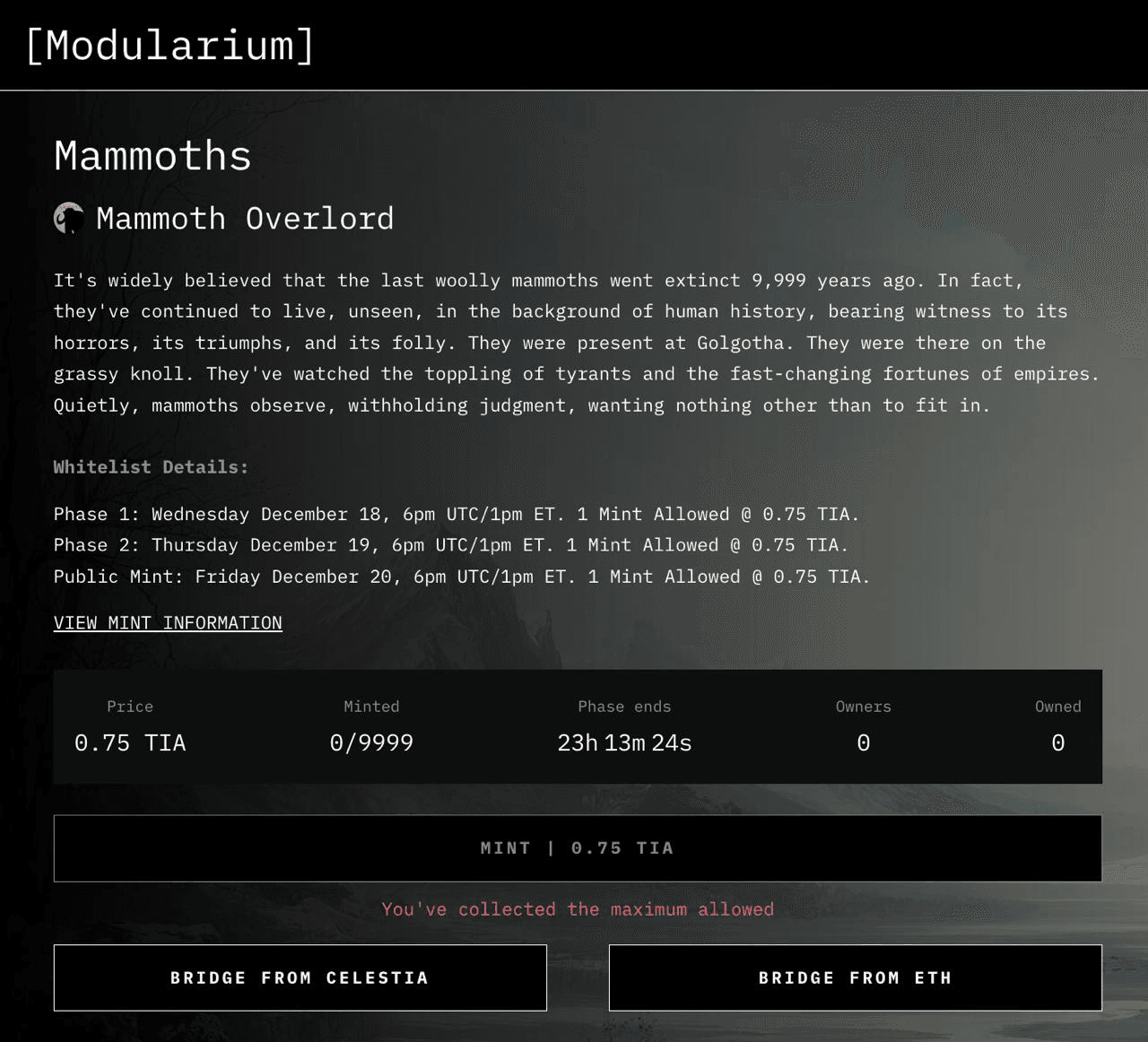The height and width of the screenshot is (1042, 1148).
Task: Click the Owned count value
Action: point(1058,742)
